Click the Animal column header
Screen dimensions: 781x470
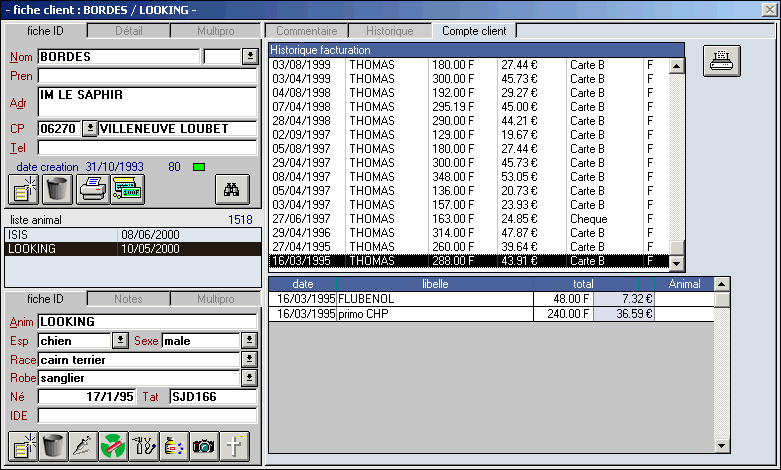point(684,284)
